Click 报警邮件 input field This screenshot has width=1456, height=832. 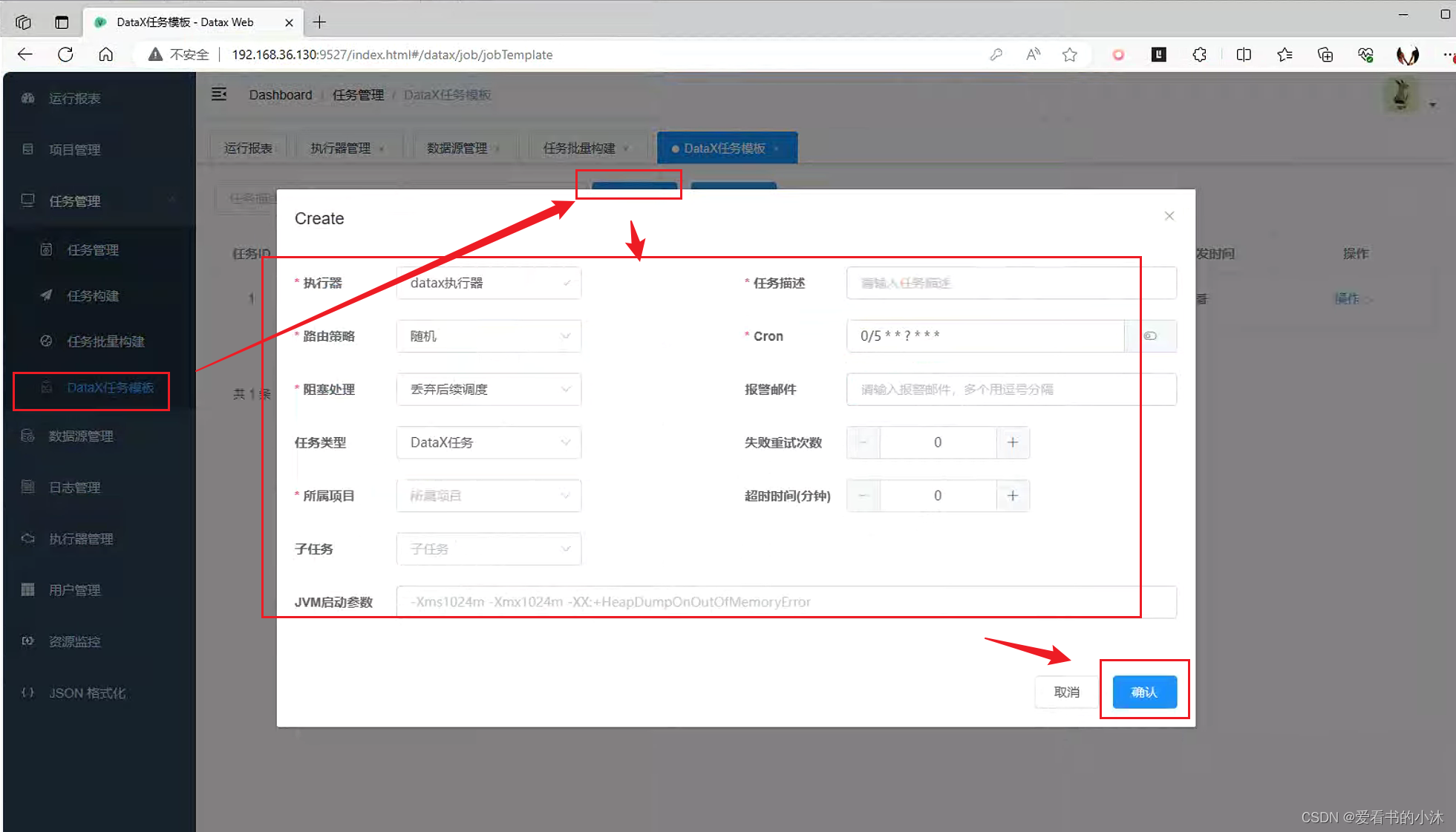click(1011, 390)
